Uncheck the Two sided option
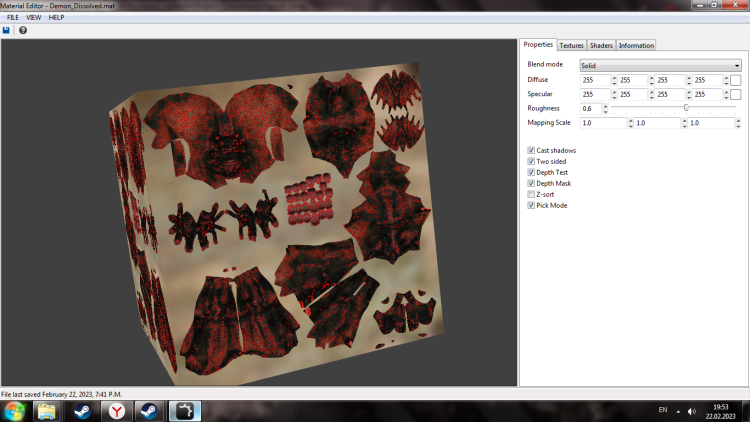Image resolution: width=750 pixels, height=422 pixels. pyautogui.click(x=531, y=161)
